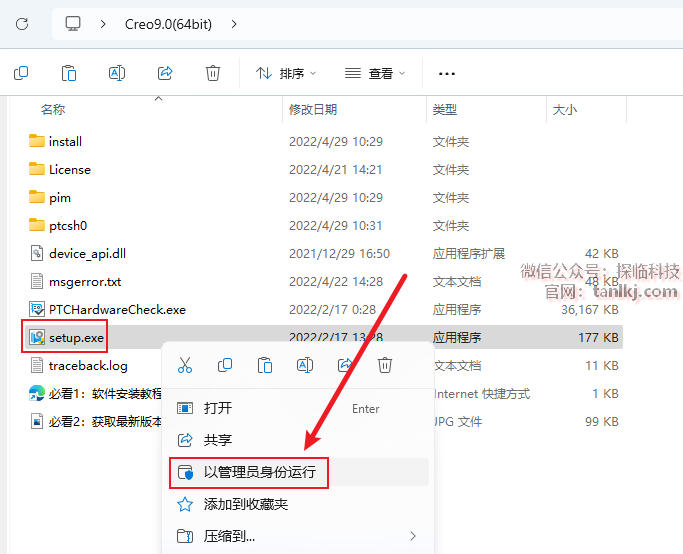Click Internet 快捷方式 type cell
The width and height of the screenshot is (683, 554).
tap(482, 394)
